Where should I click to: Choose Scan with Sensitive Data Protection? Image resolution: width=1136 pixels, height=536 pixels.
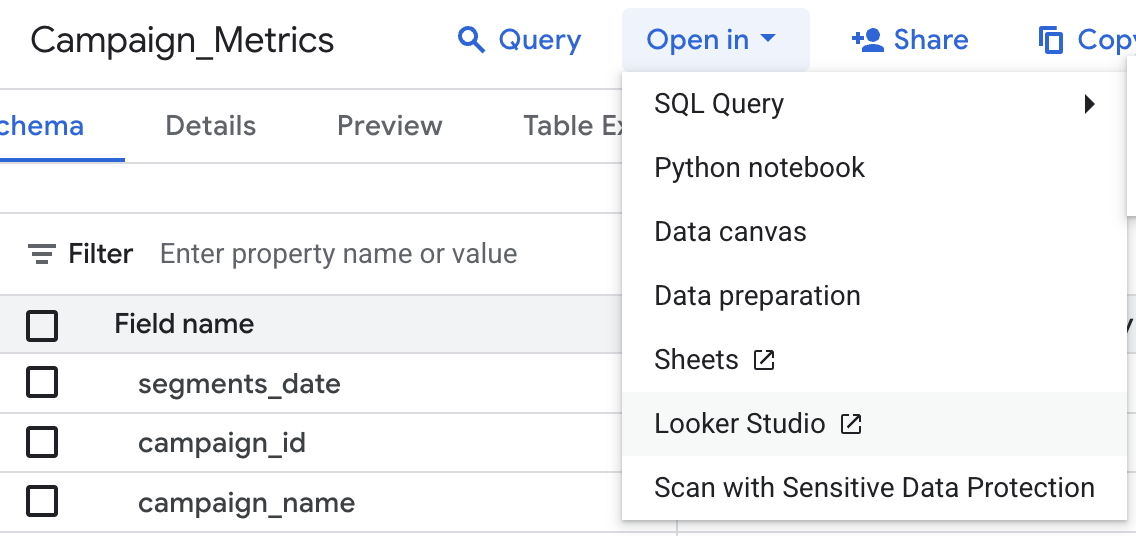click(x=874, y=488)
